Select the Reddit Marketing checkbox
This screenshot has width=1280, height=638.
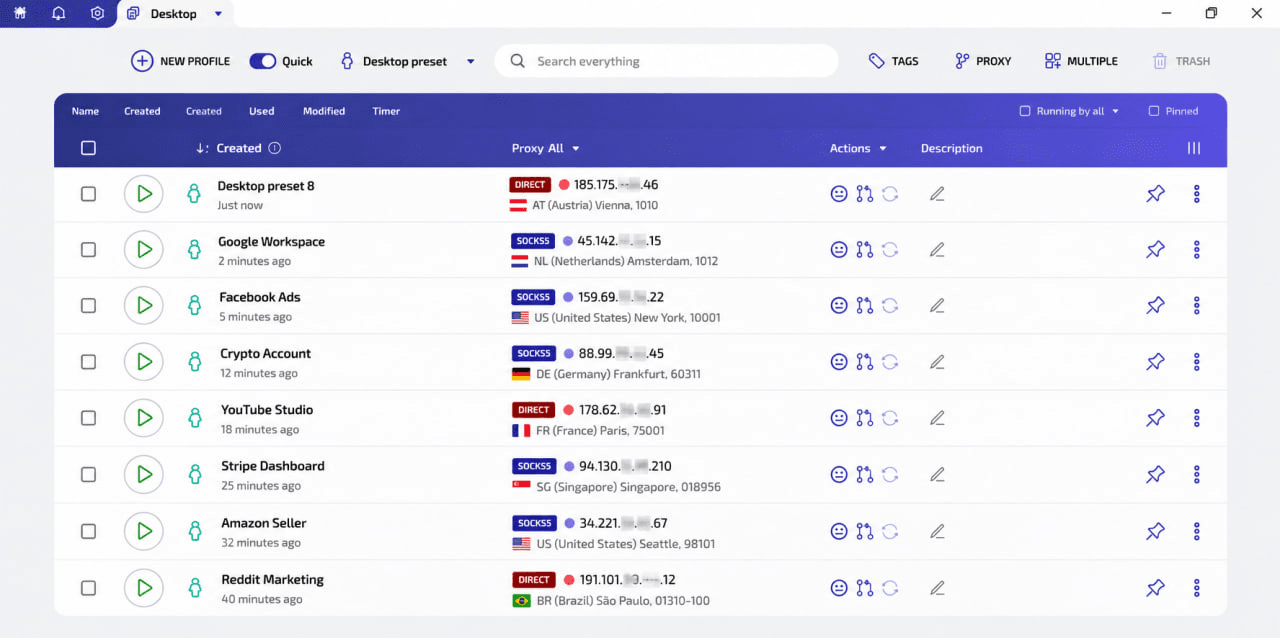[88, 588]
